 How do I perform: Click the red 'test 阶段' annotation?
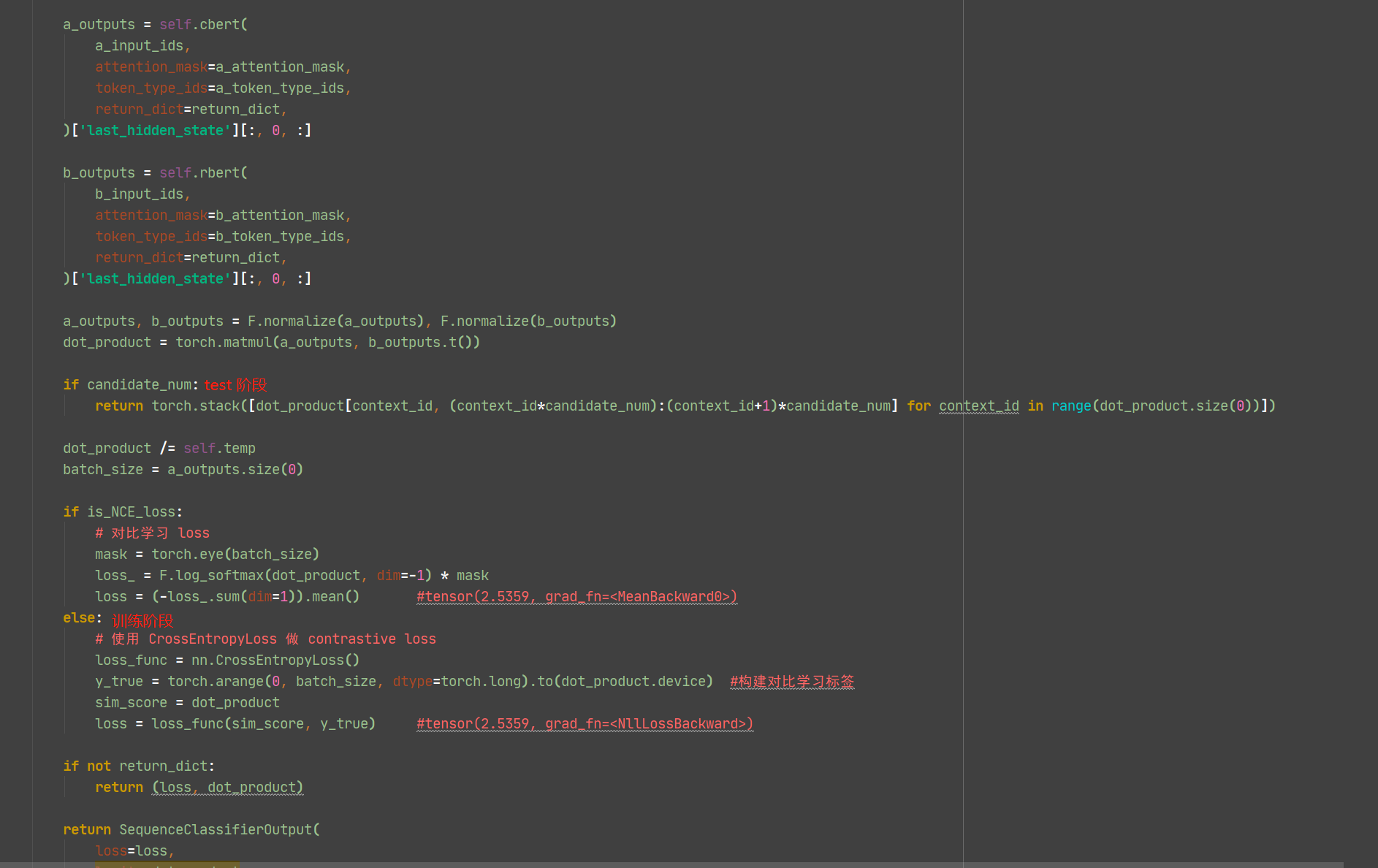tap(235, 385)
